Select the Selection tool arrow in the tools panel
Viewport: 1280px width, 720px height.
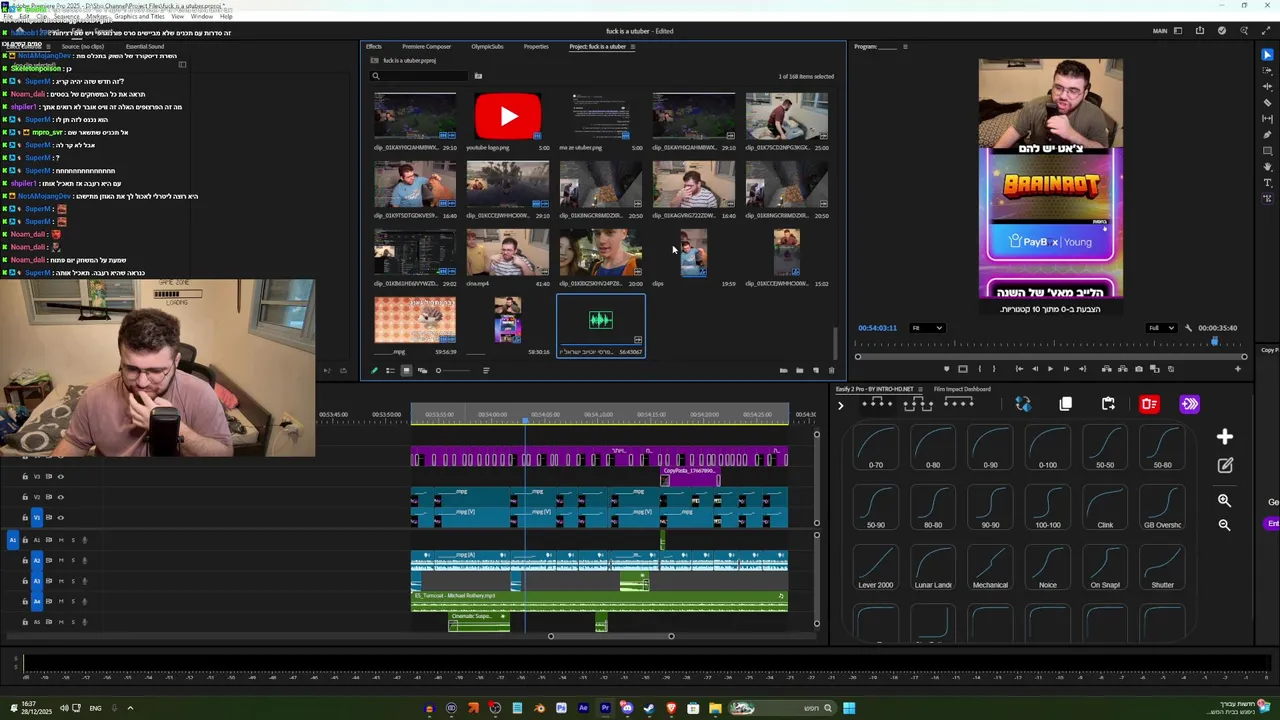click(1267, 55)
